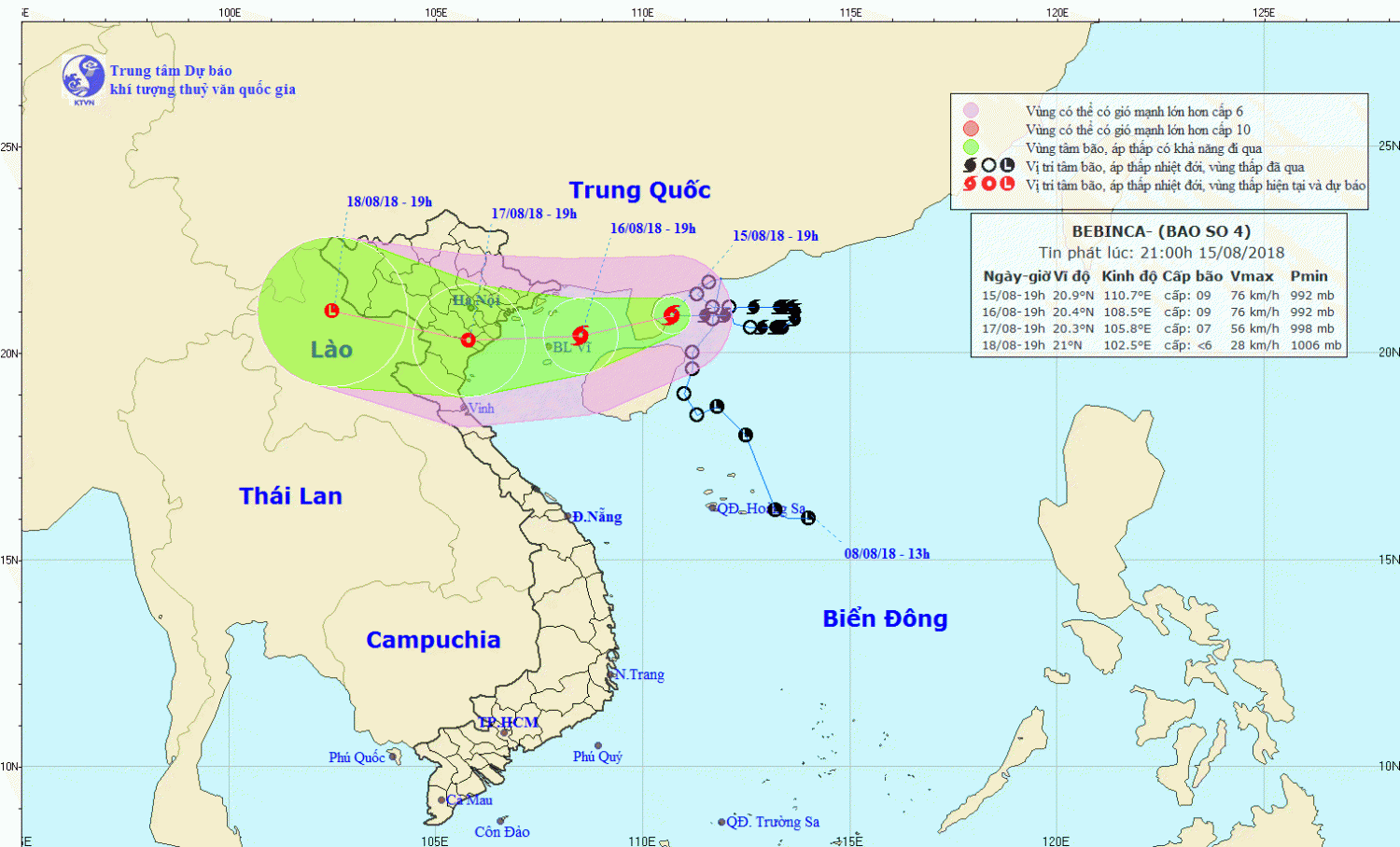Click the 'Hà Nội' city label
This screenshot has height=847, width=1400.
(476, 300)
